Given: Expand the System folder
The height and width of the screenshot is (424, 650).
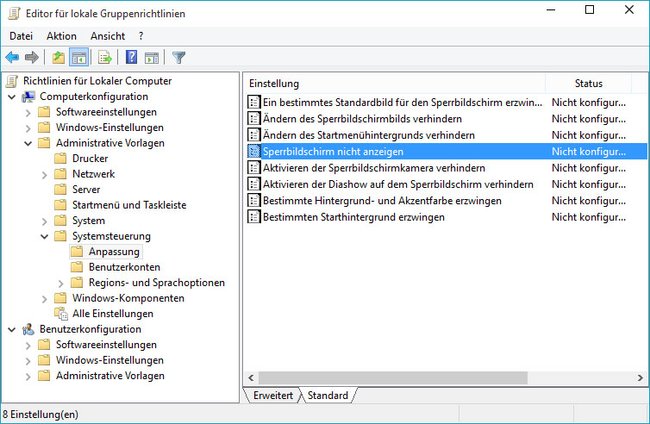Looking at the screenshot, I should point(44,221).
